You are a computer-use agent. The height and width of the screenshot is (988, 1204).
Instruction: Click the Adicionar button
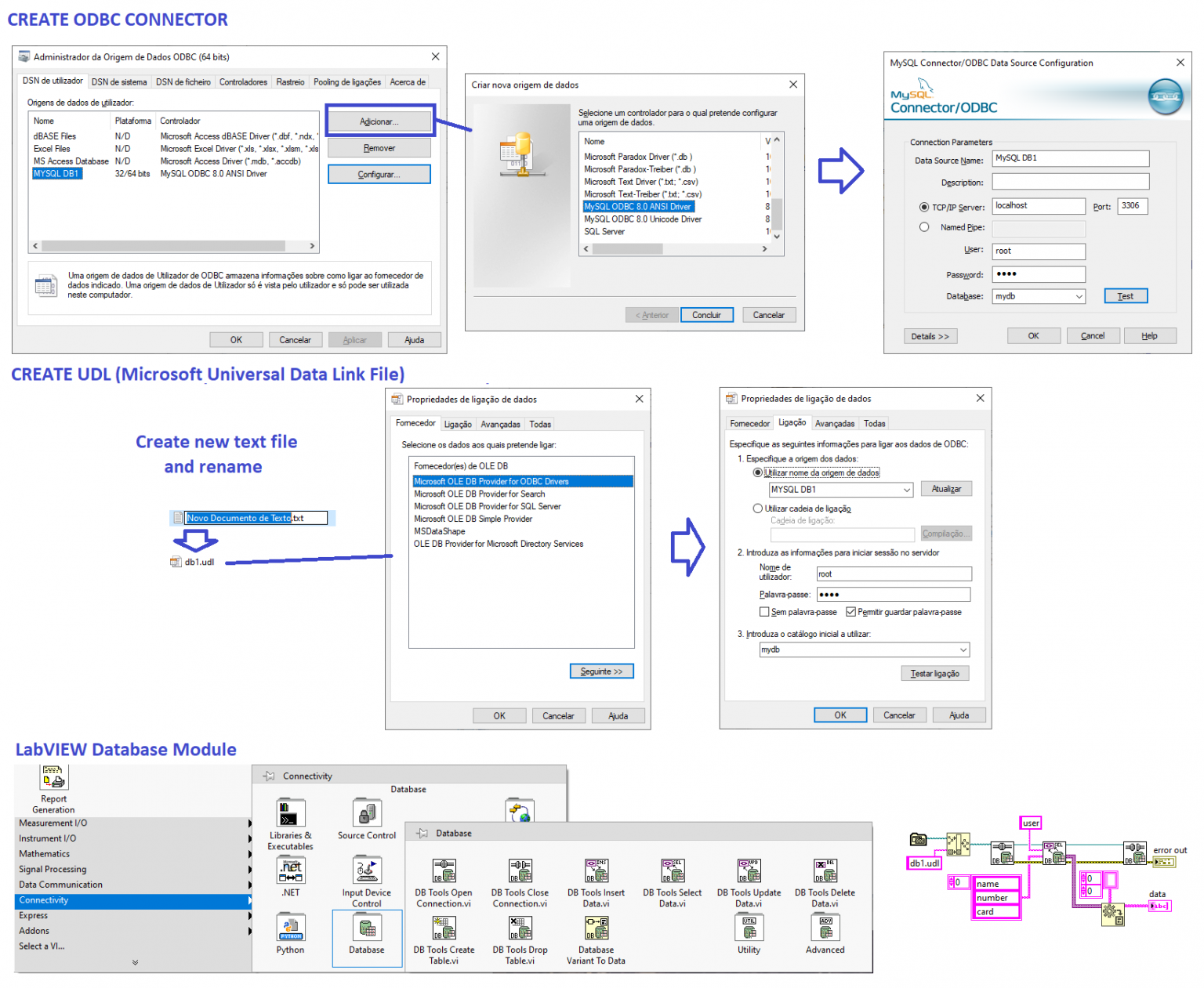[379, 121]
